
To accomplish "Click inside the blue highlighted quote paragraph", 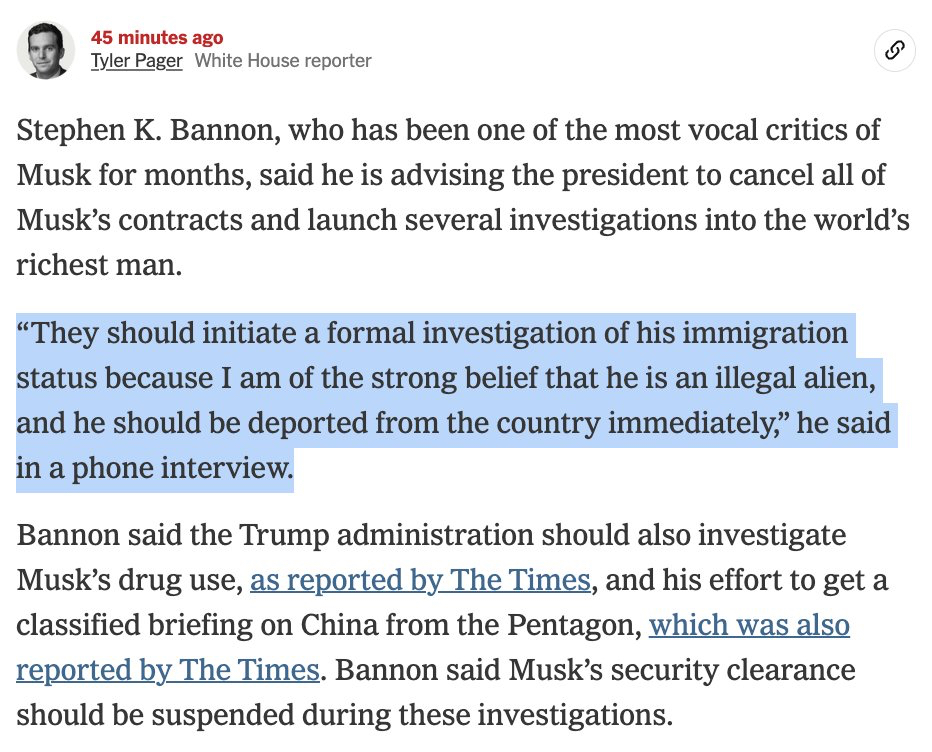I will (x=452, y=401).
